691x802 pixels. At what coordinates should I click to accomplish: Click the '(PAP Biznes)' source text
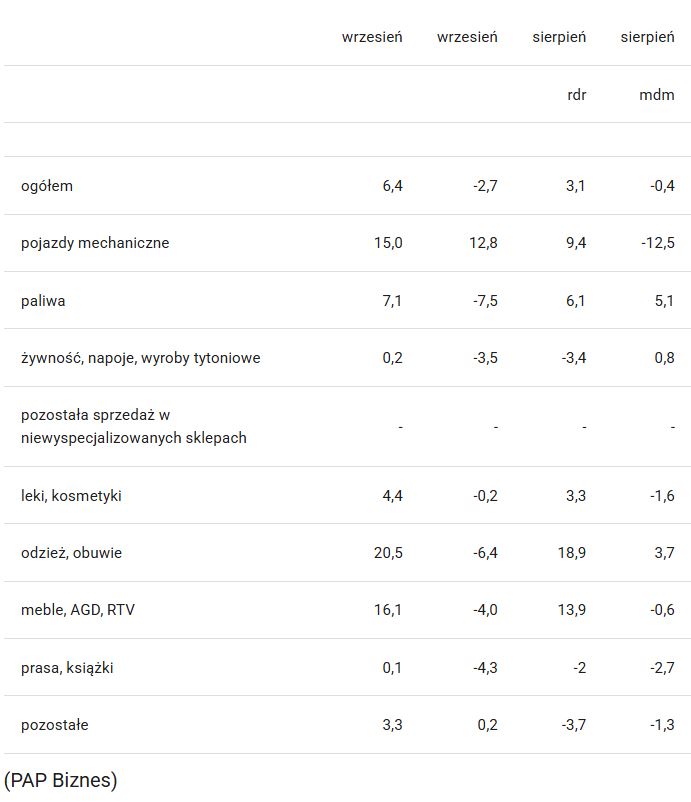point(61,780)
